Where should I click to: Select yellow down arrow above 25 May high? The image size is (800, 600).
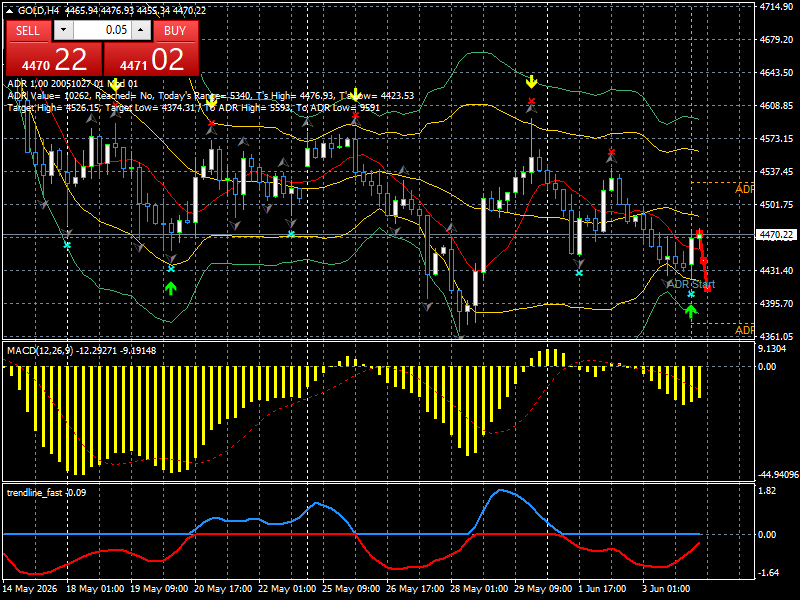coord(356,95)
